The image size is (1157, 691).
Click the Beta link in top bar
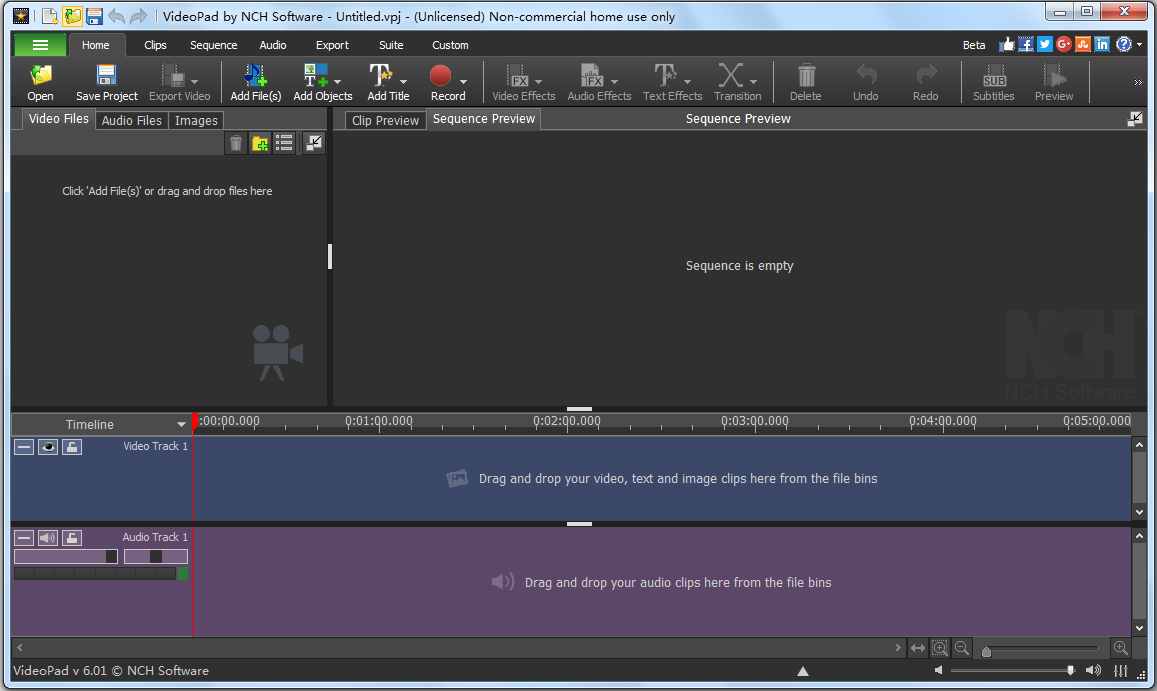pyautogui.click(x=973, y=45)
